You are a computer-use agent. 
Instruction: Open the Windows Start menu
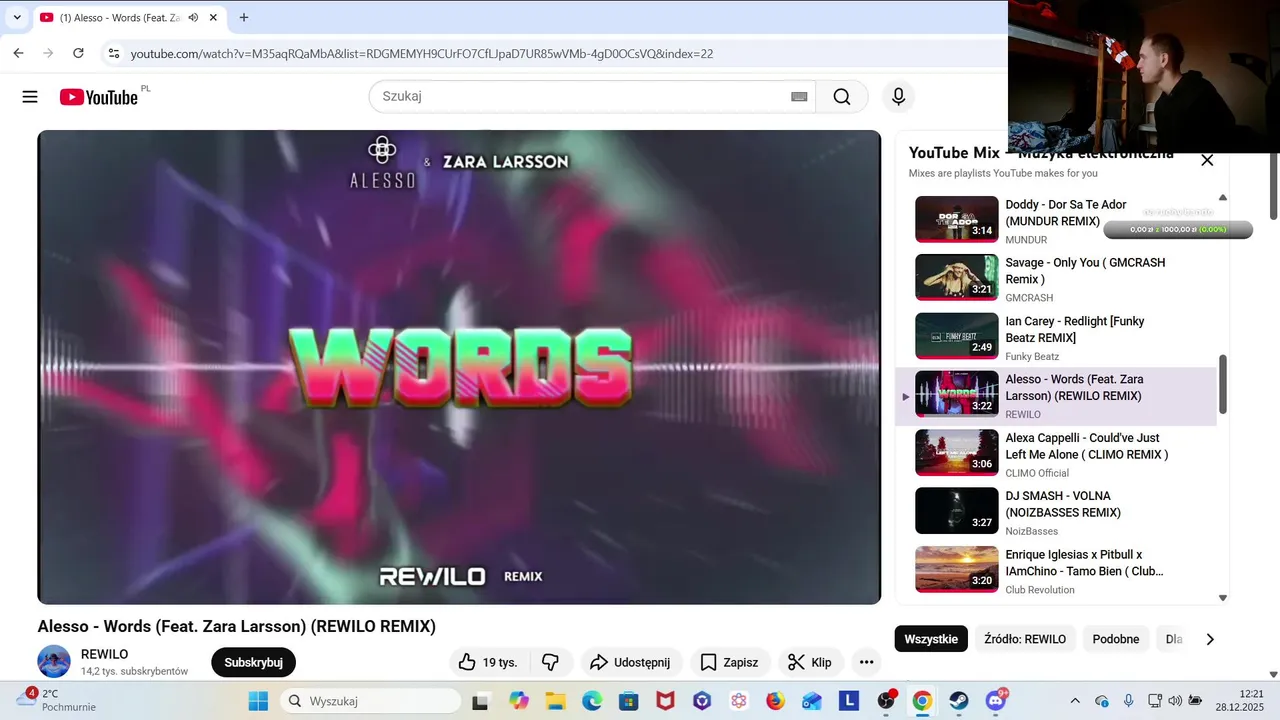258,701
